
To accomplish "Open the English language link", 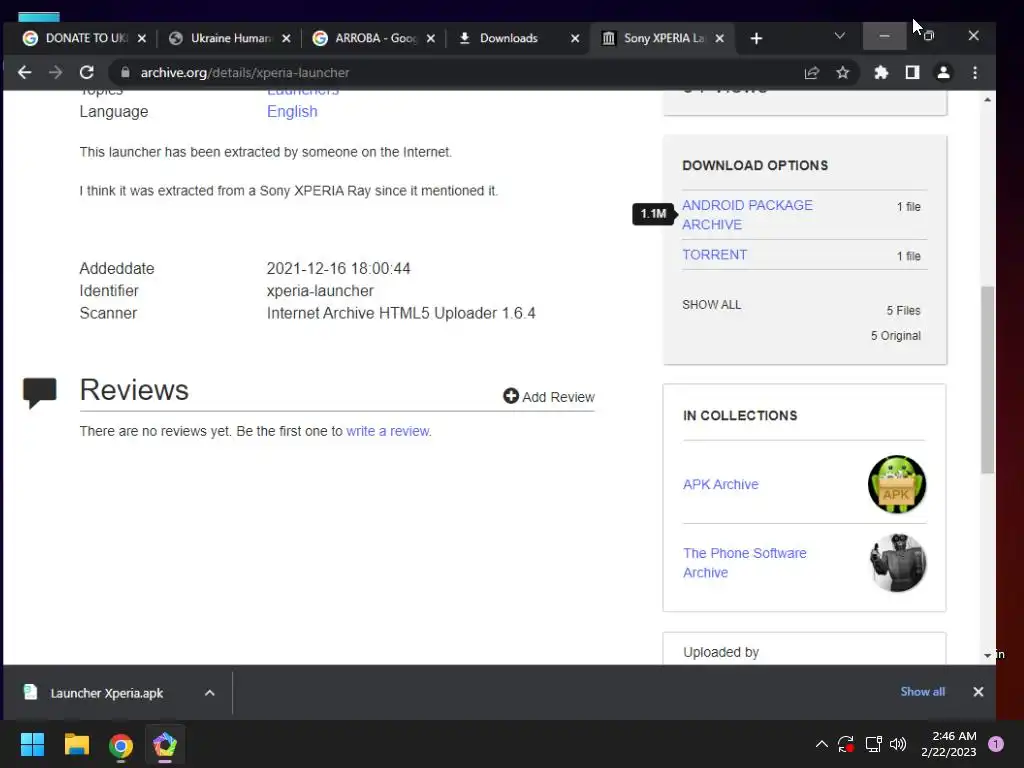I will (292, 112).
